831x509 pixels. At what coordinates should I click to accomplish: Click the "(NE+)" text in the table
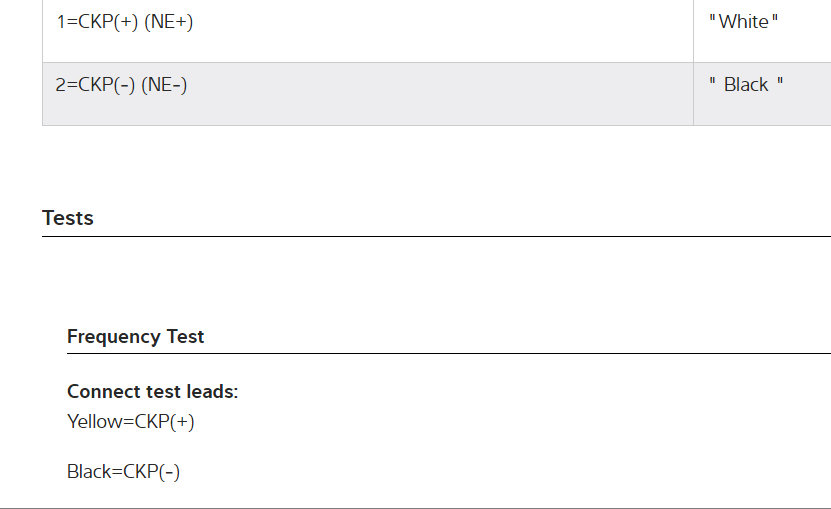[169, 21]
